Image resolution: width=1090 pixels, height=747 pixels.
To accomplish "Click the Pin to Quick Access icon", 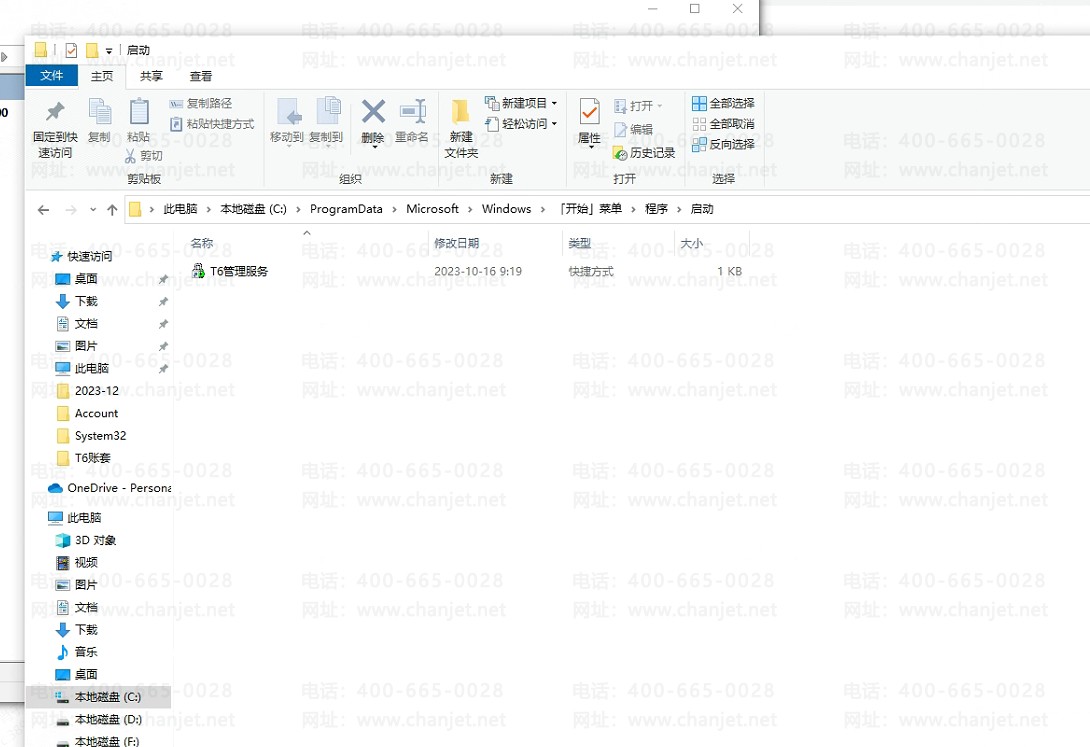I will 55,112.
